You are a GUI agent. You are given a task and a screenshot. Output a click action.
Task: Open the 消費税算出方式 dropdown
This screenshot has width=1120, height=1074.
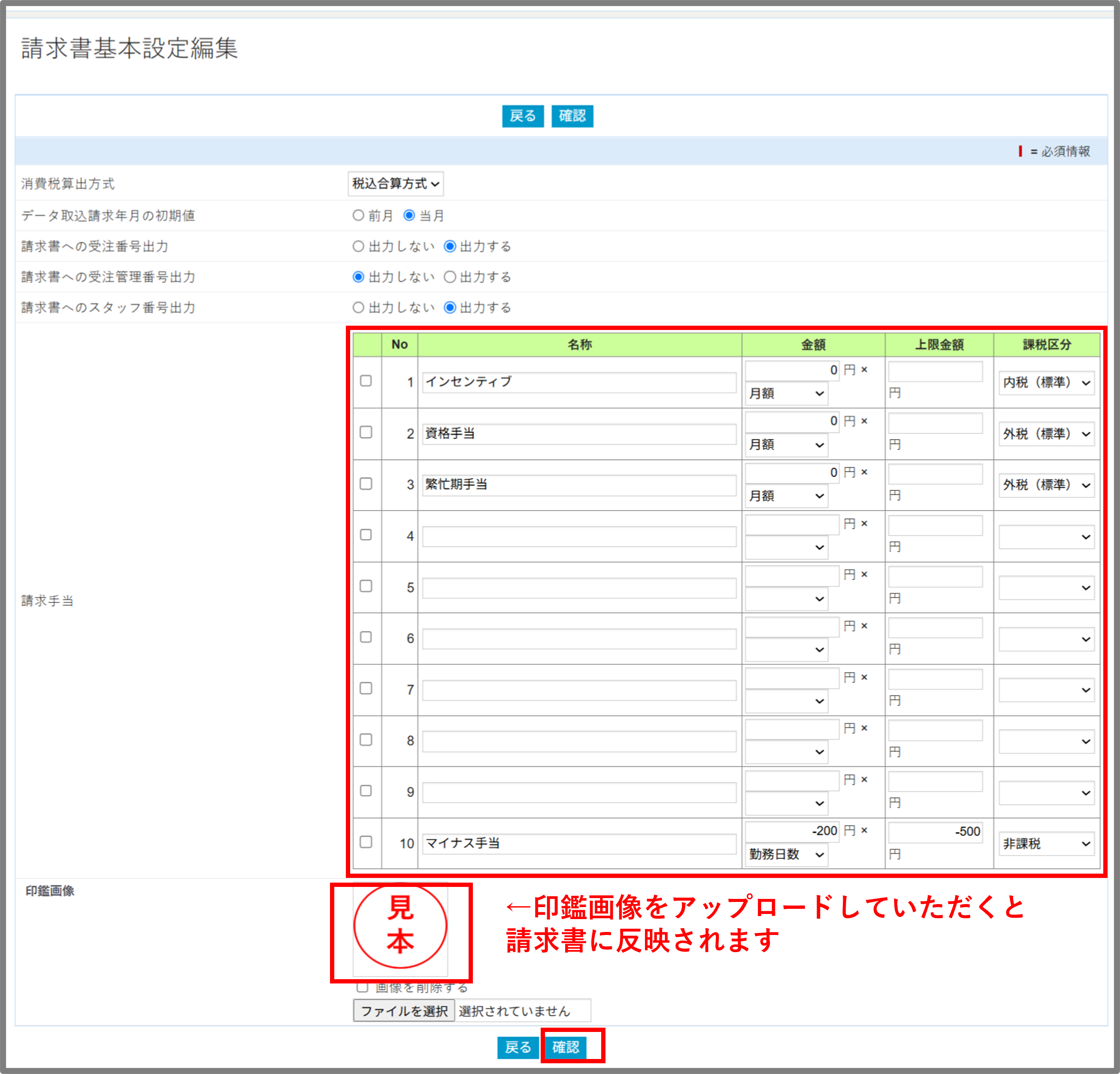click(x=395, y=183)
